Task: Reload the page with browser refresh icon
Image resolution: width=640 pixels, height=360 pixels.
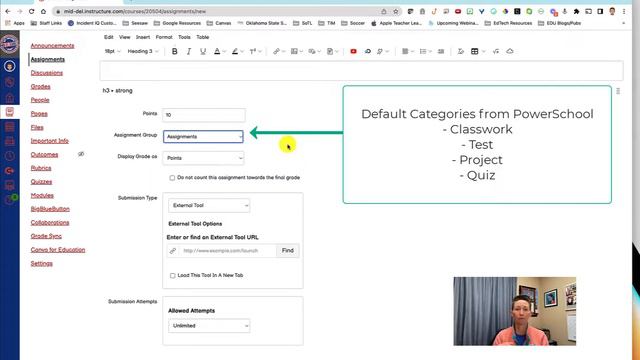Action: 31,11
